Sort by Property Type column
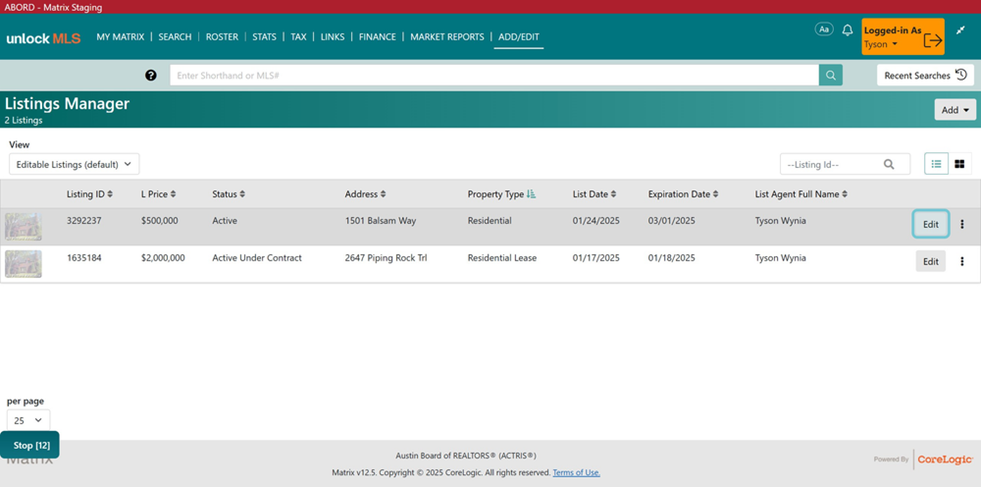981x487 pixels. pyautogui.click(x=502, y=194)
